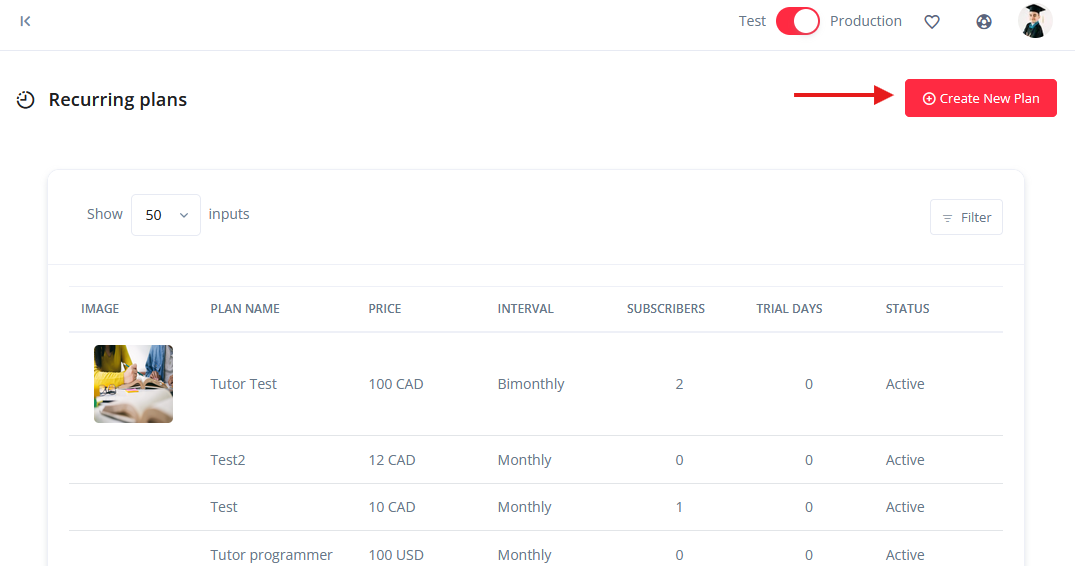The height and width of the screenshot is (566, 1075).
Task: Click the Create New Plan button
Action: pos(980,98)
